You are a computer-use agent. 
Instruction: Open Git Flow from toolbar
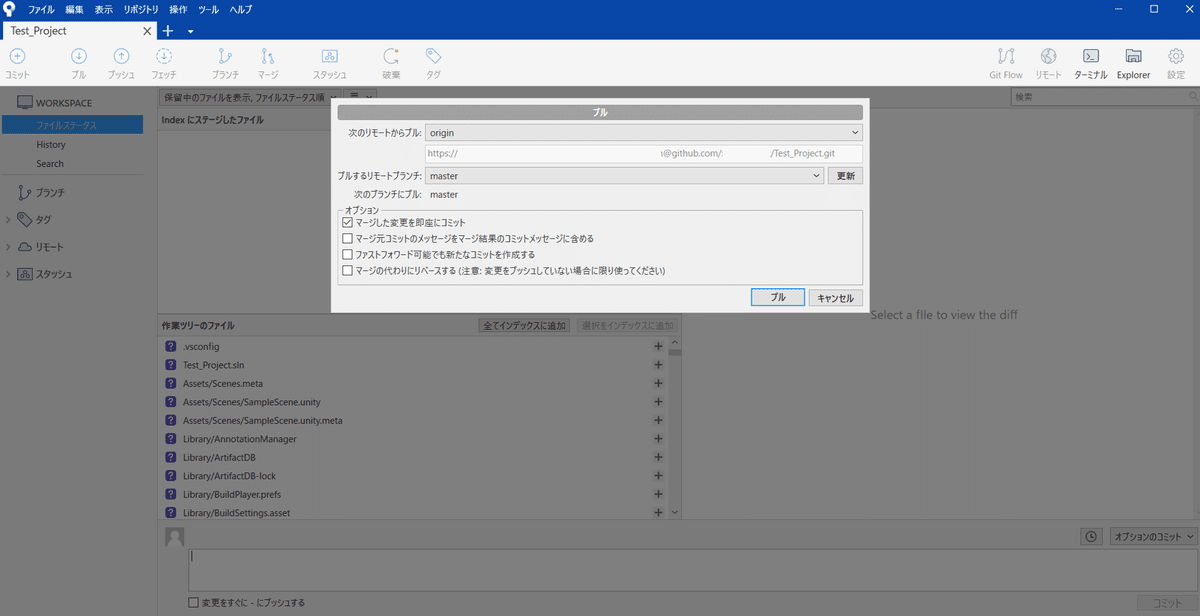pos(1006,62)
